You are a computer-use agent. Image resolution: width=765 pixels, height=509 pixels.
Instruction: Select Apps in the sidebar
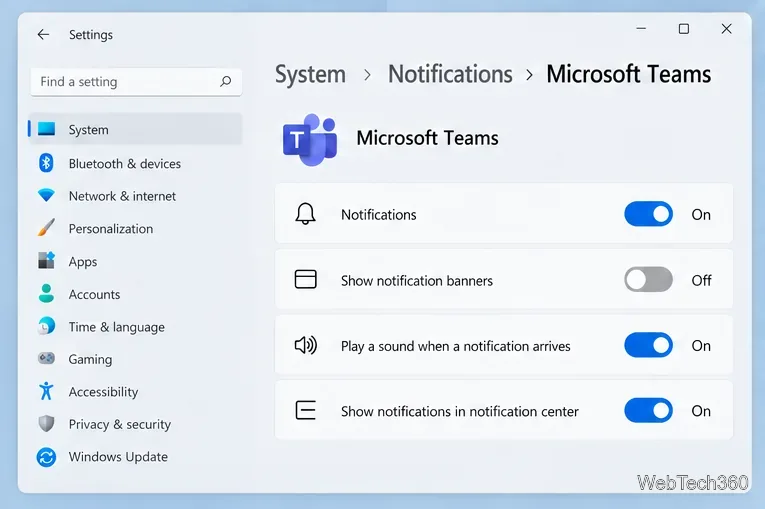coord(83,262)
